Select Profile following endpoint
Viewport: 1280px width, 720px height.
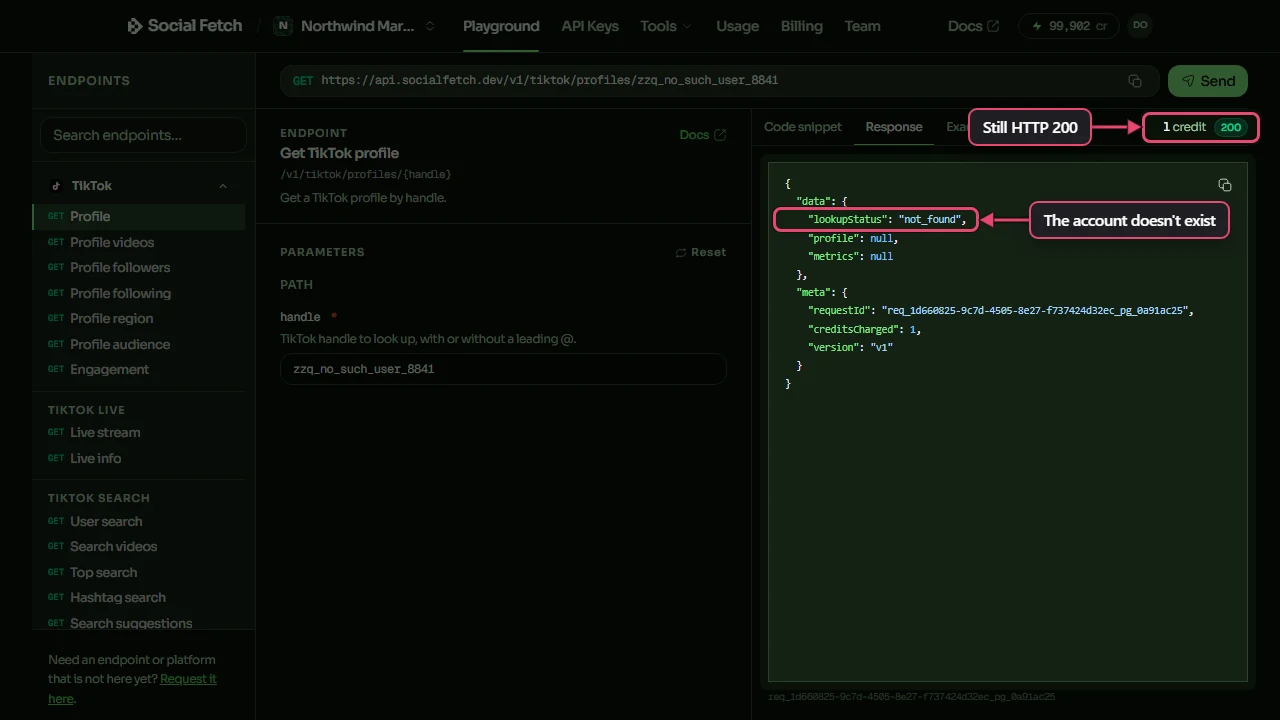click(x=140, y=293)
